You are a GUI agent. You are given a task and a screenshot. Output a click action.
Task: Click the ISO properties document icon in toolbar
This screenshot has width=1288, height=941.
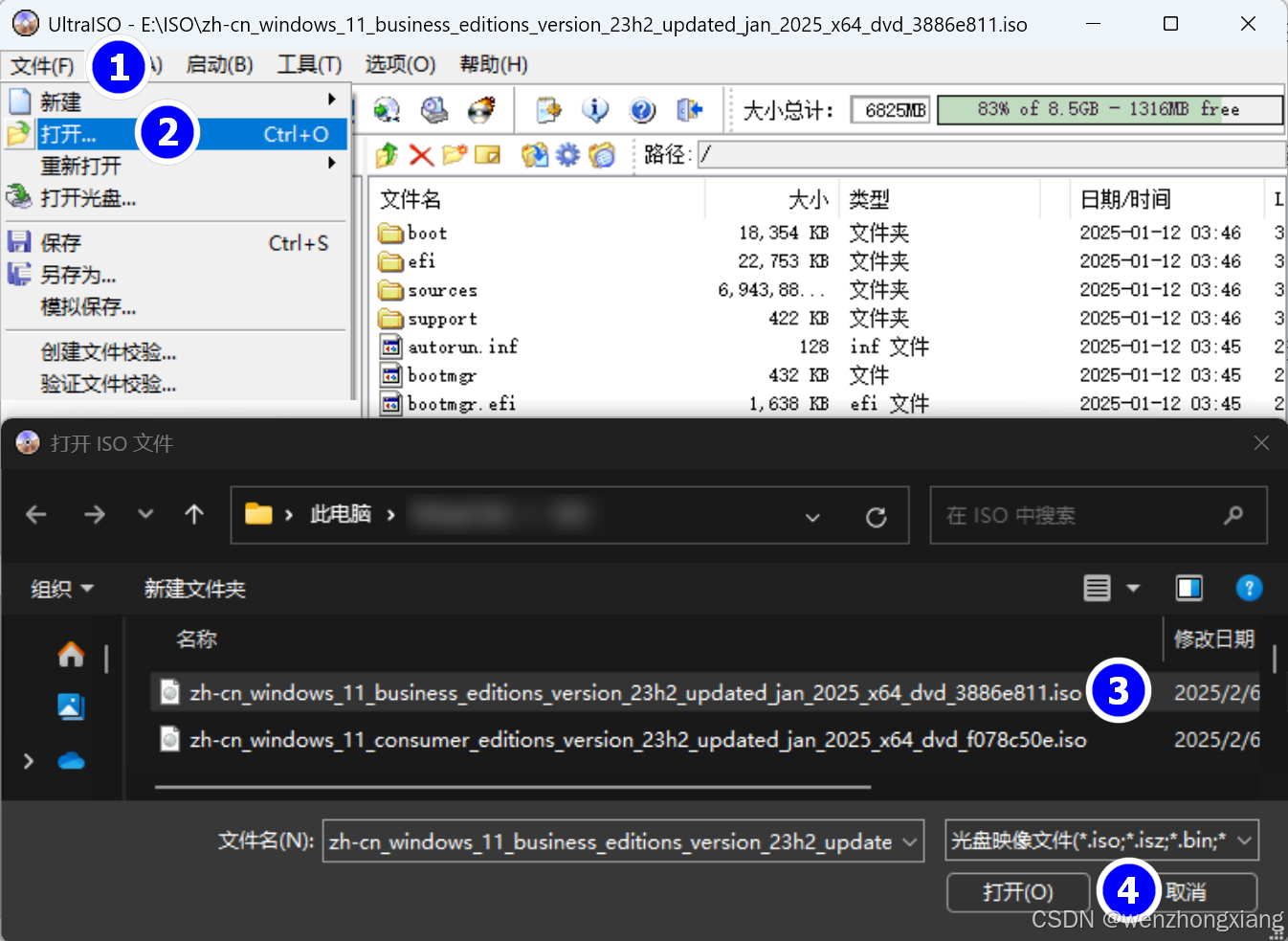(548, 111)
